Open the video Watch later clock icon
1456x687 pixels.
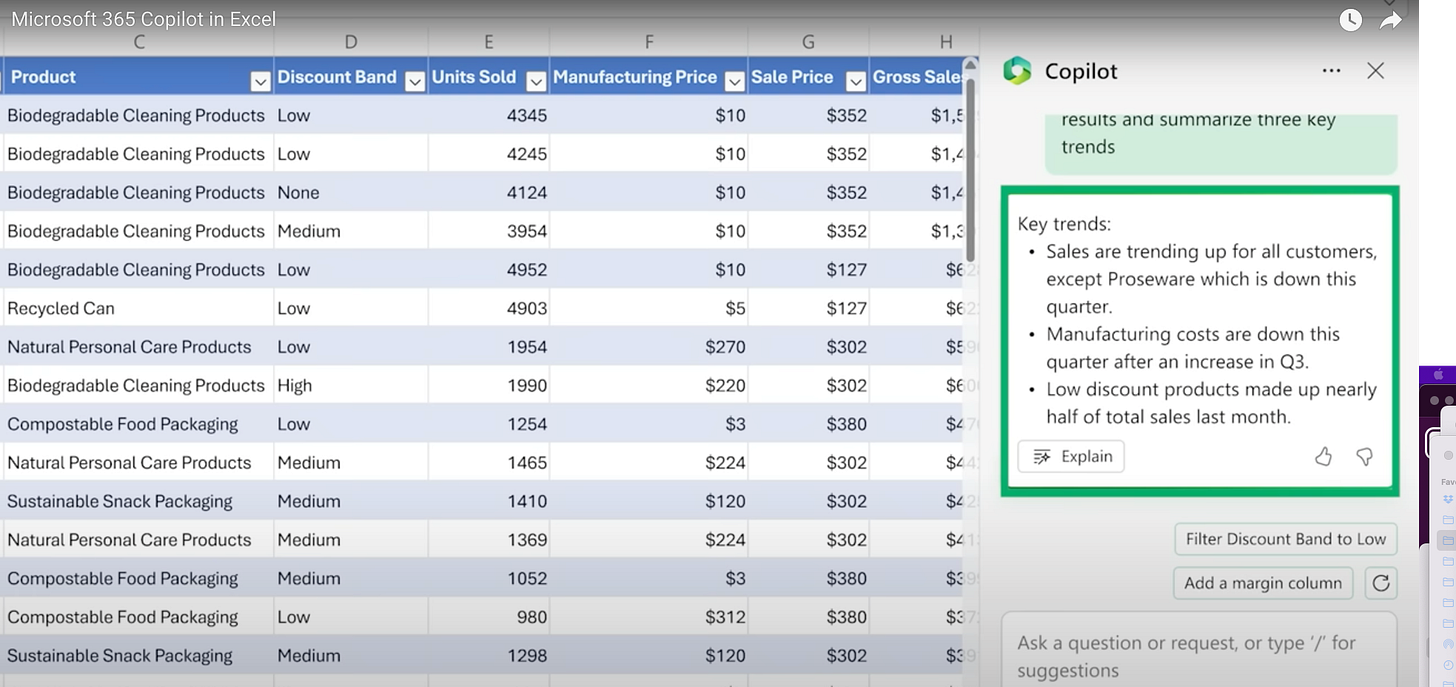click(1350, 20)
